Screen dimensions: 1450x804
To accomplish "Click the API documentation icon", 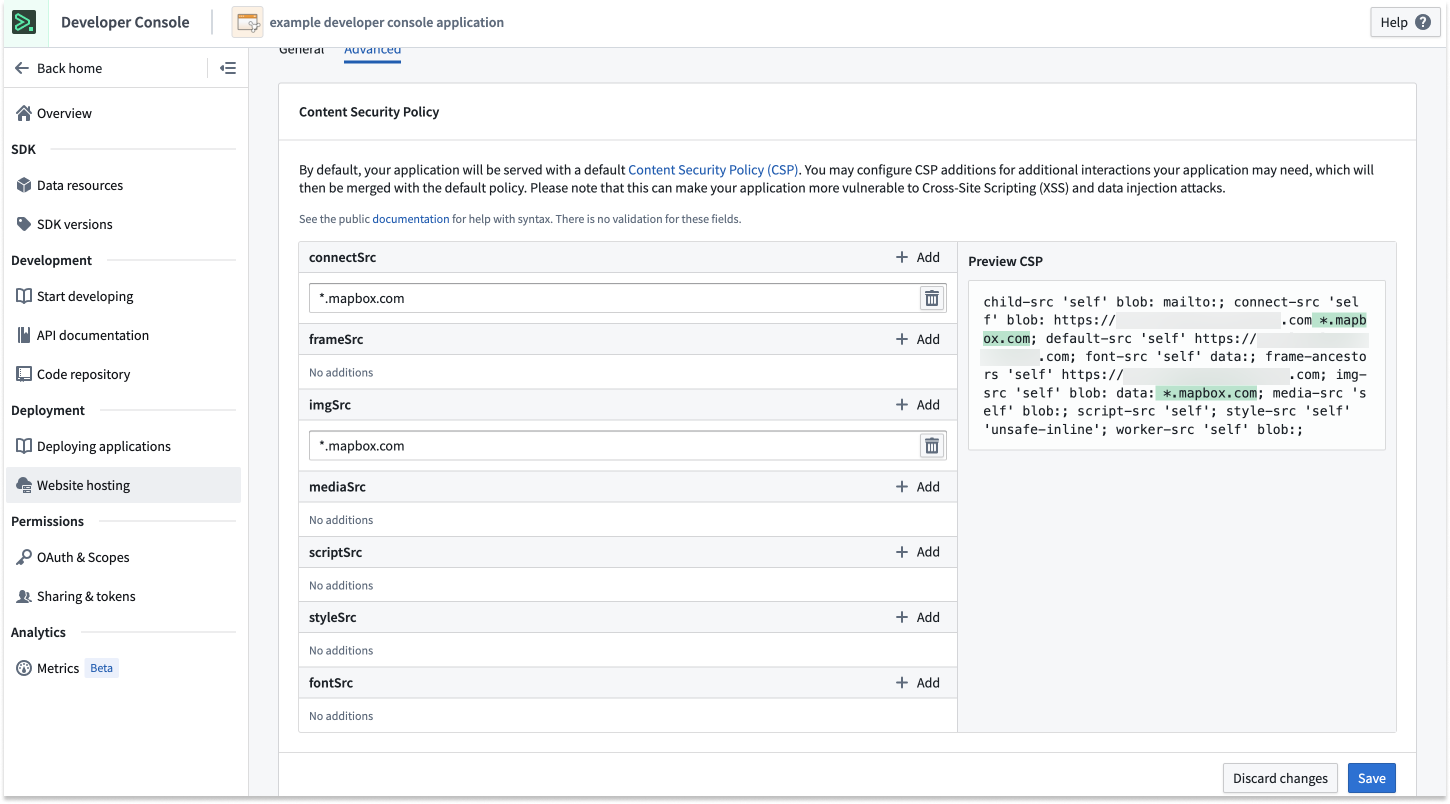I will click(x=24, y=335).
